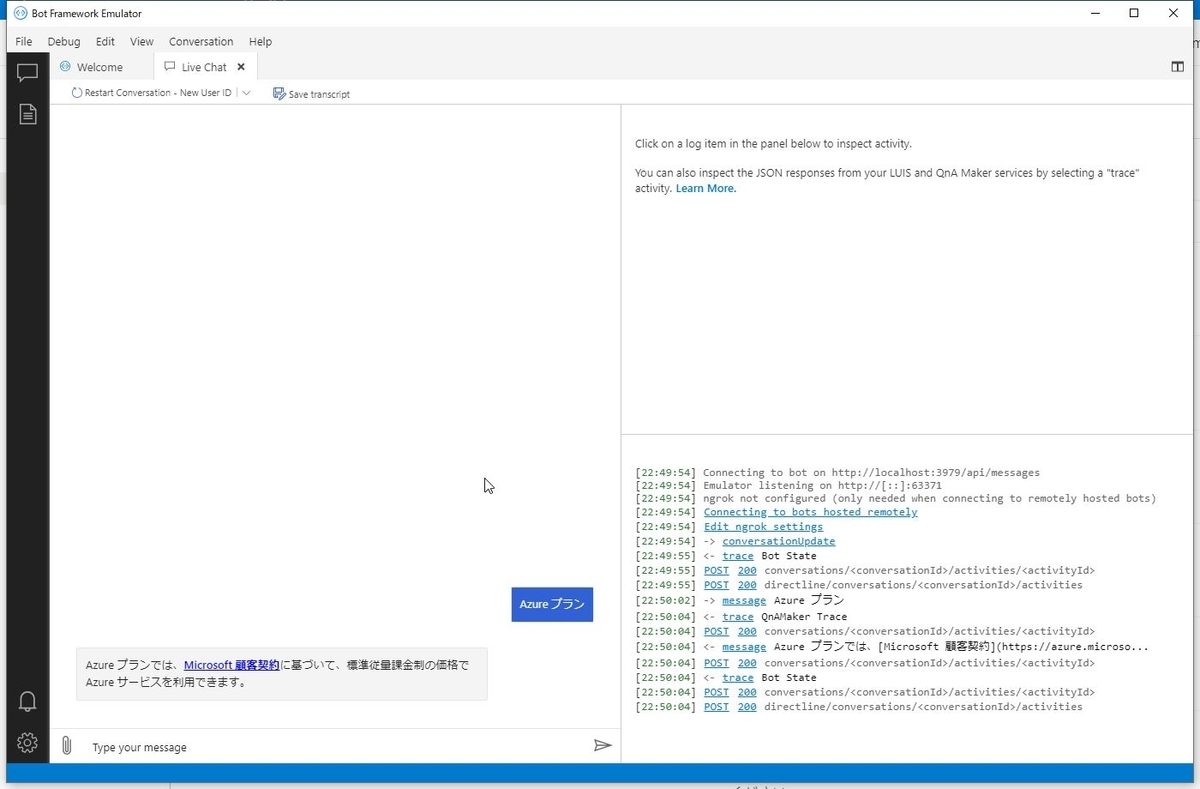Select the user's Azure プラン chat bubble

click(x=552, y=604)
